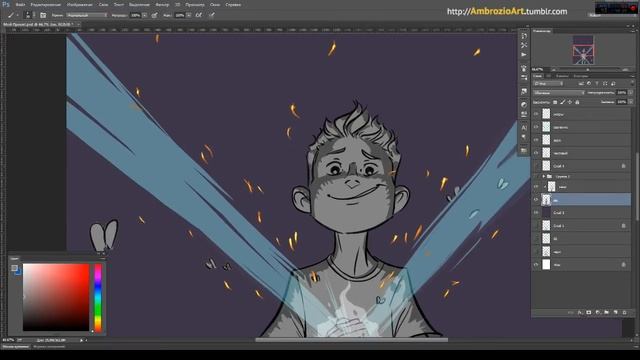Toggle lock all padlock icon
The image size is (640, 360).
[577, 102]
